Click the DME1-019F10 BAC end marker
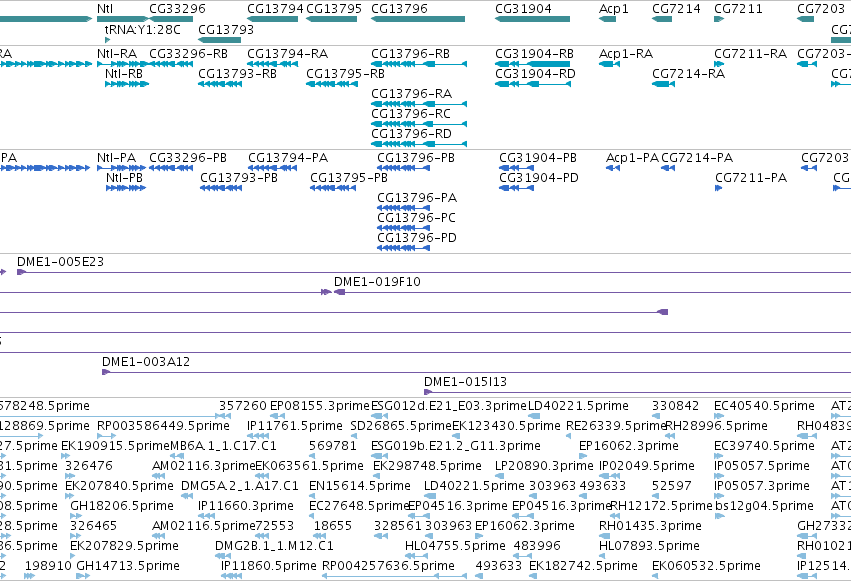Viewport: 851px width, 581px height. point(340,292)
